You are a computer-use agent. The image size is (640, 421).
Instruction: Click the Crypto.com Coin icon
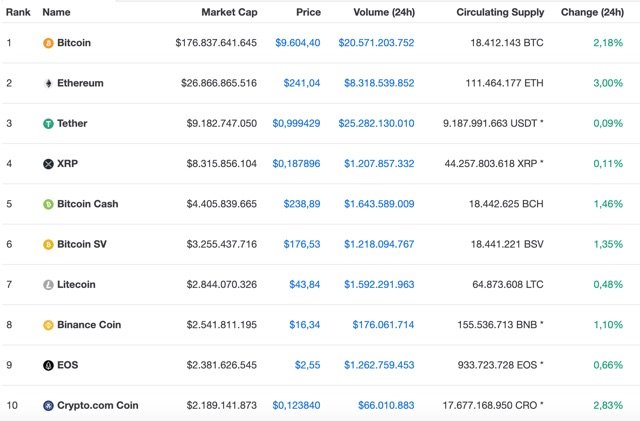pyautogui.click(x=48, y=405)
